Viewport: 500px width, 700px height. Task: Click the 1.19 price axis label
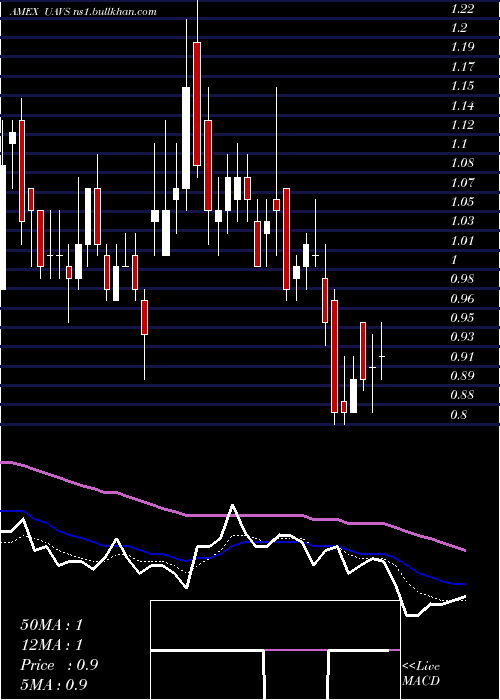[463, 47]
